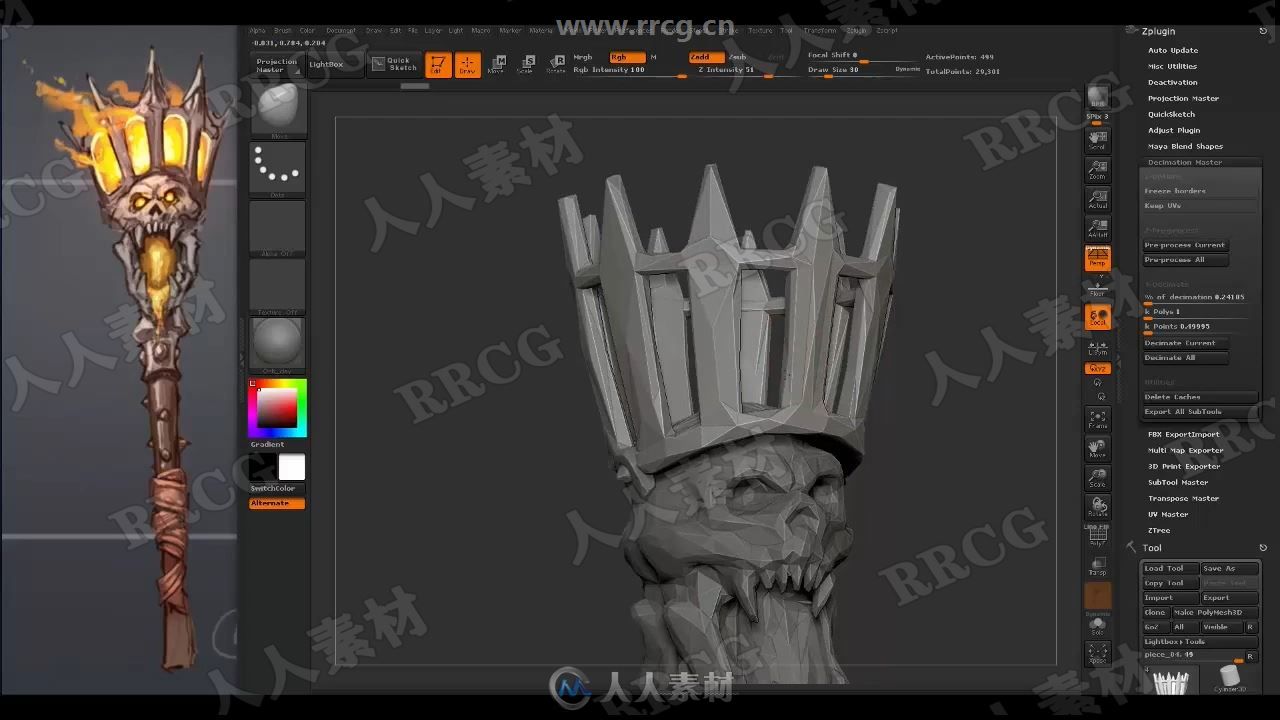Screen dimensions: 1280x720
Task: Expand the SubTool Master section
Action: click(x=1178, y=482)
